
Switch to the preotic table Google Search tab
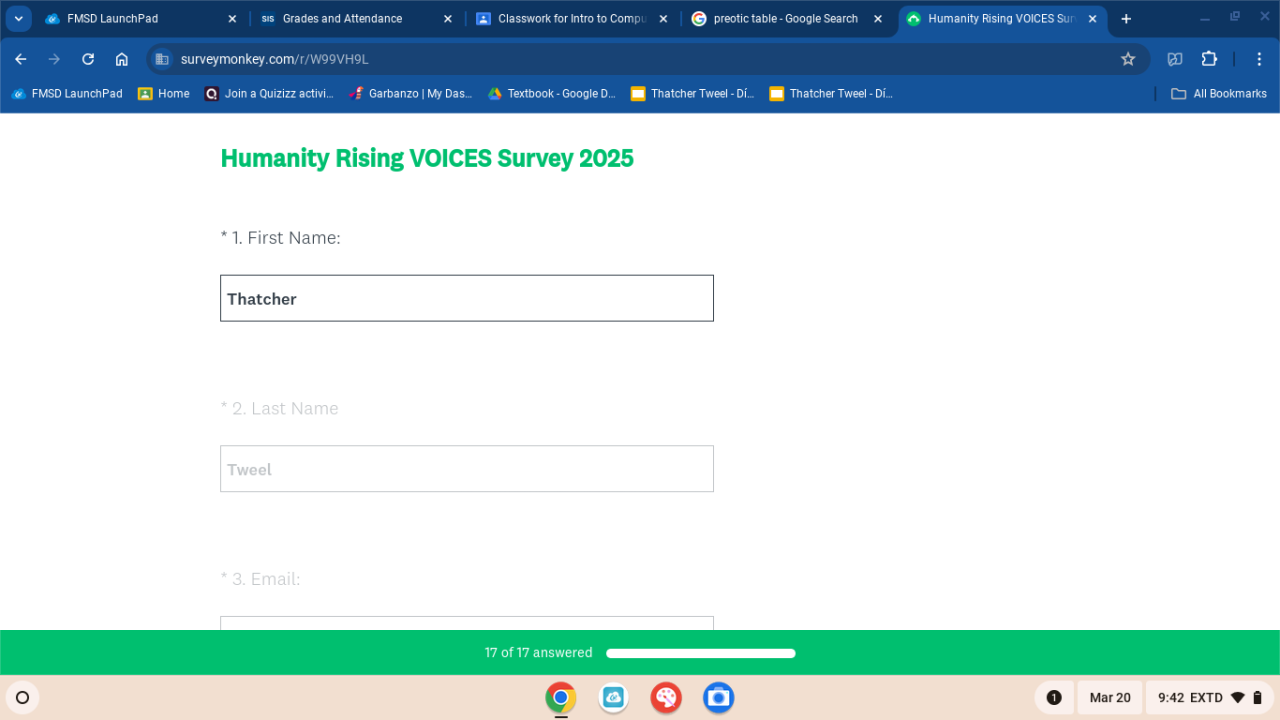[x=788, y=19]
